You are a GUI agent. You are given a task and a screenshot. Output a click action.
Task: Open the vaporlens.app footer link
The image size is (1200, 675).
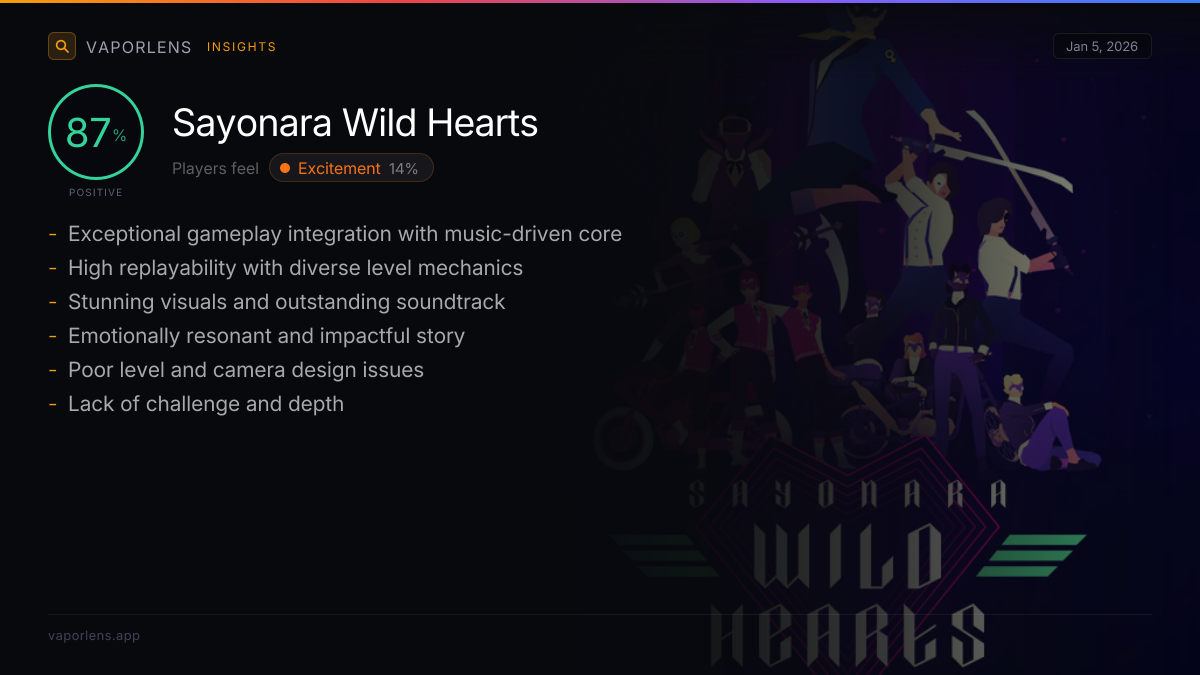94,635
